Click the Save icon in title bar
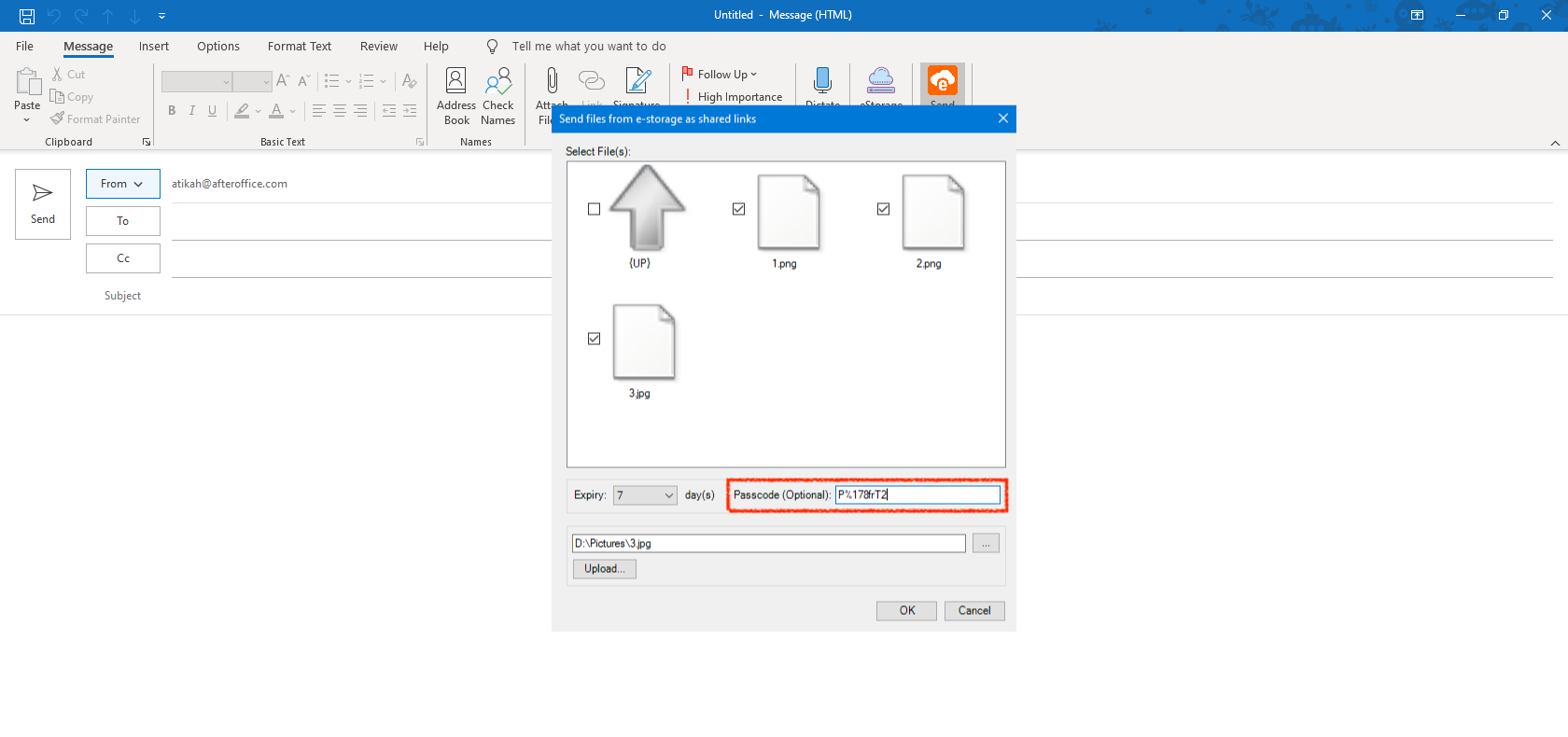This screenshot has width=1568, height=737. pos(27,16)
